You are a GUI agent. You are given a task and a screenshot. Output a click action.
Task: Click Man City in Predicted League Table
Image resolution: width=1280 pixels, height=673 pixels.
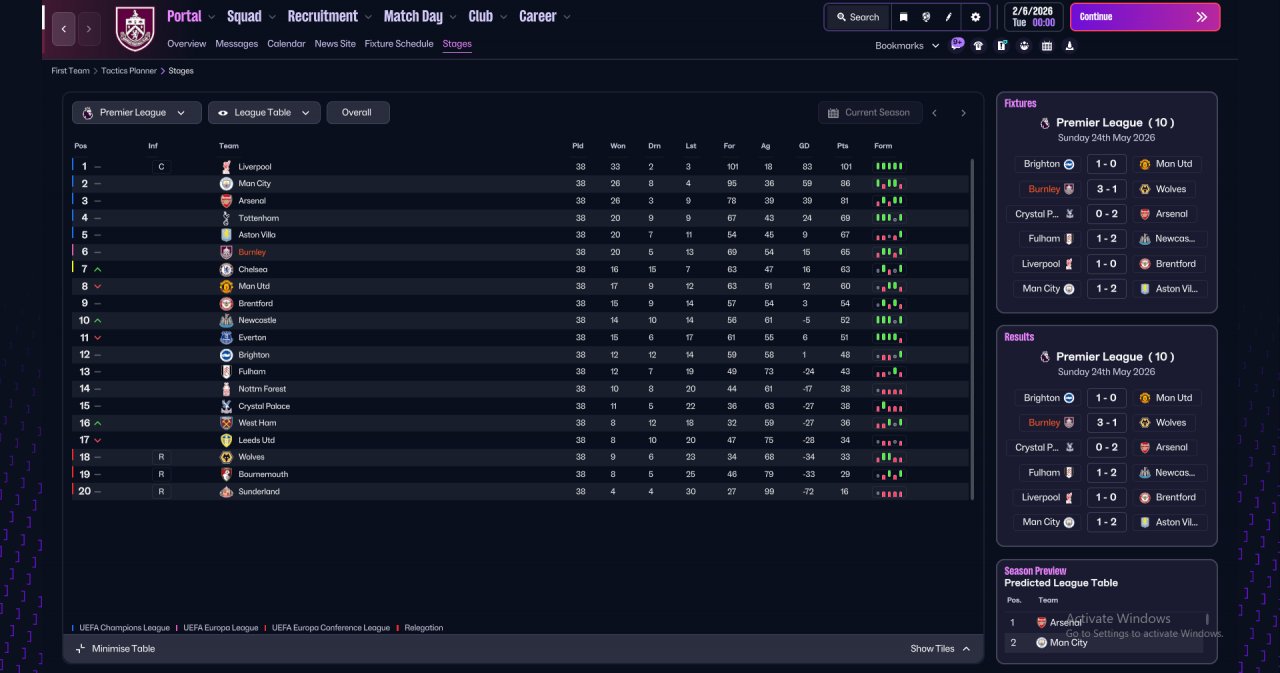click(x=1068, y=642)
